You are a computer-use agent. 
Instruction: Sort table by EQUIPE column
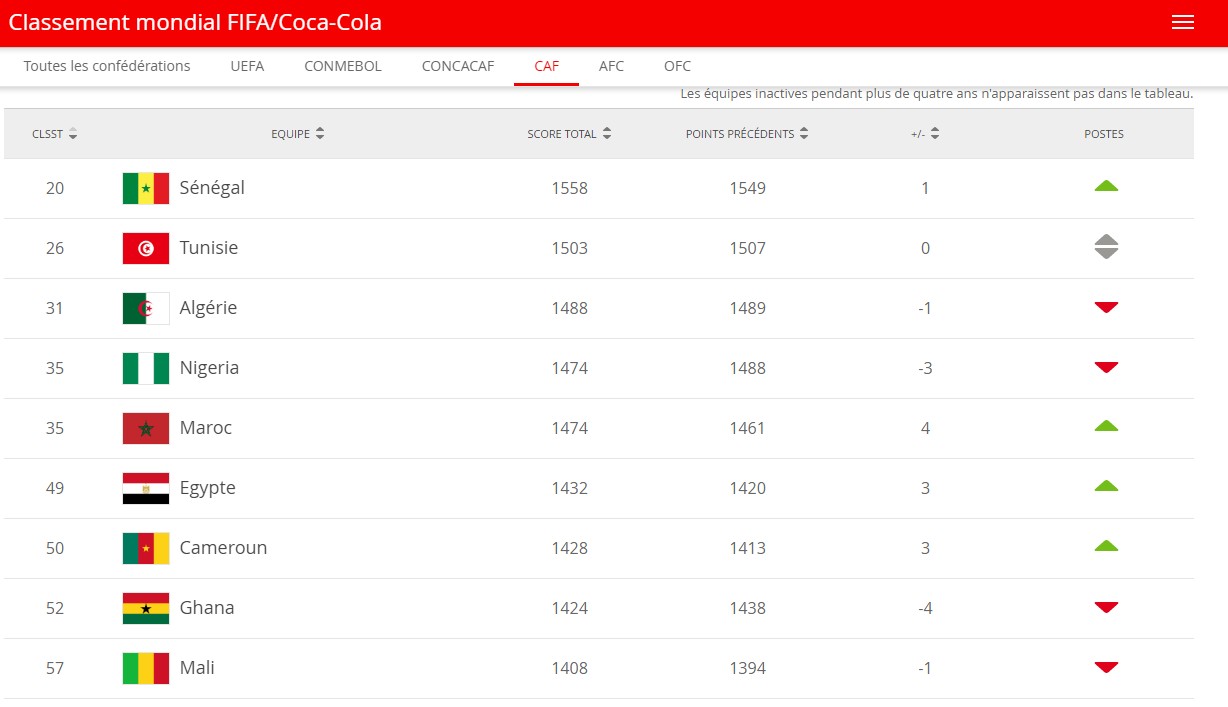pyautogui.click(x=298, y=134)
